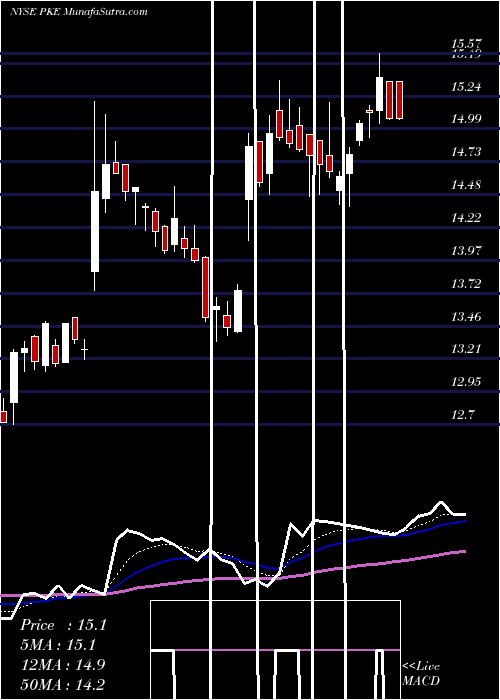This screenshot has height=700, width=500.
Task: Click the 14.48 price axis value
Action: point(466,185)
